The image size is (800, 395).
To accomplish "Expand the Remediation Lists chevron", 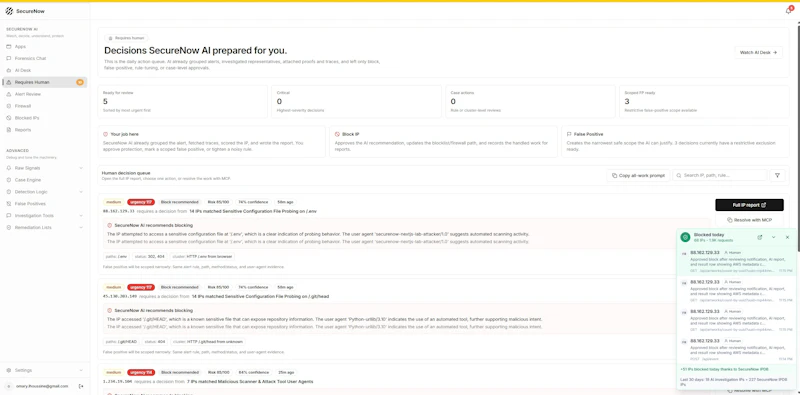I will coord(81,228).
